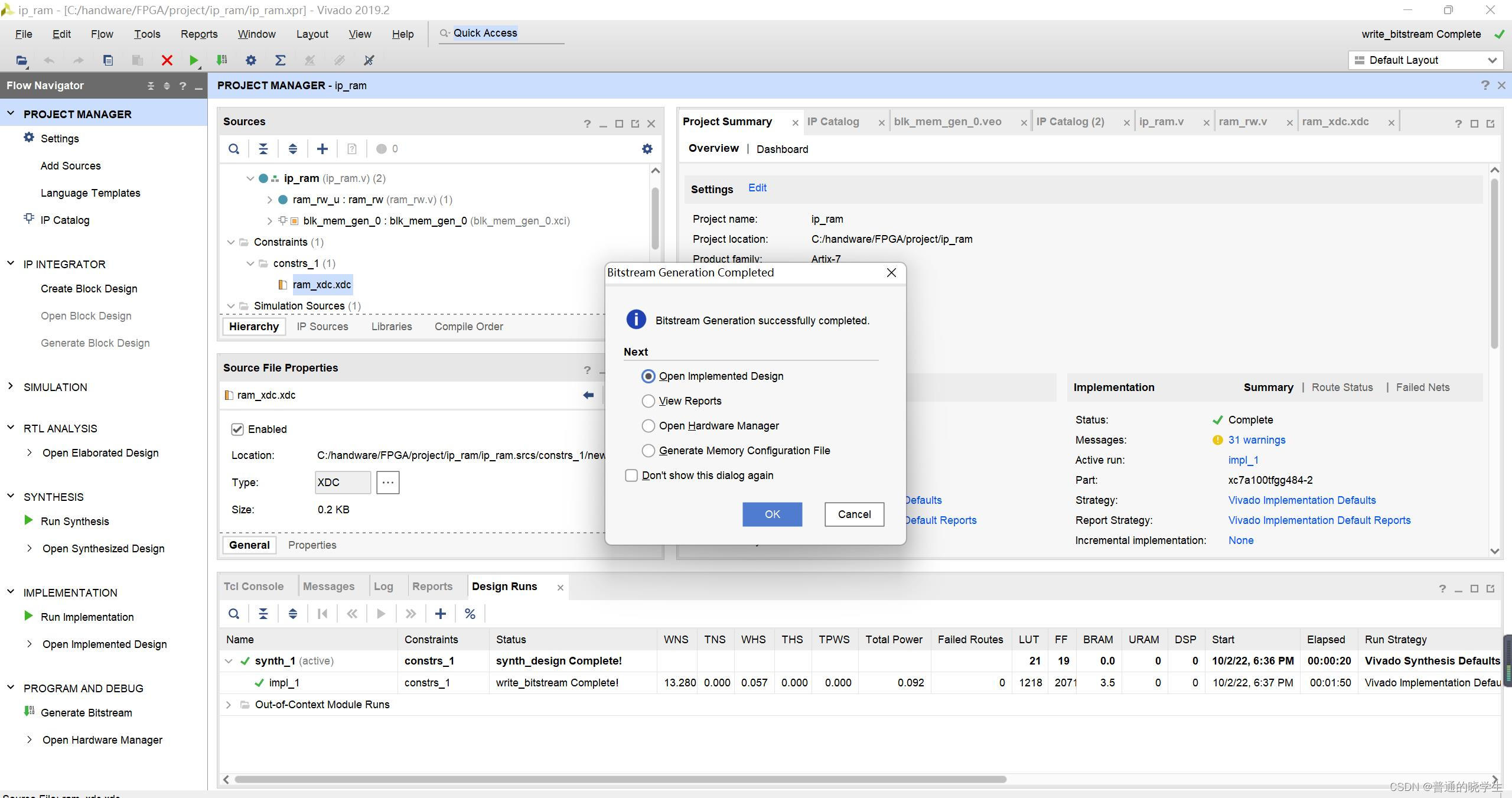The height and width of the screenshot is (798, 1512).
Task: Click the search icon in Sources panel
Action: pos(234,149)
